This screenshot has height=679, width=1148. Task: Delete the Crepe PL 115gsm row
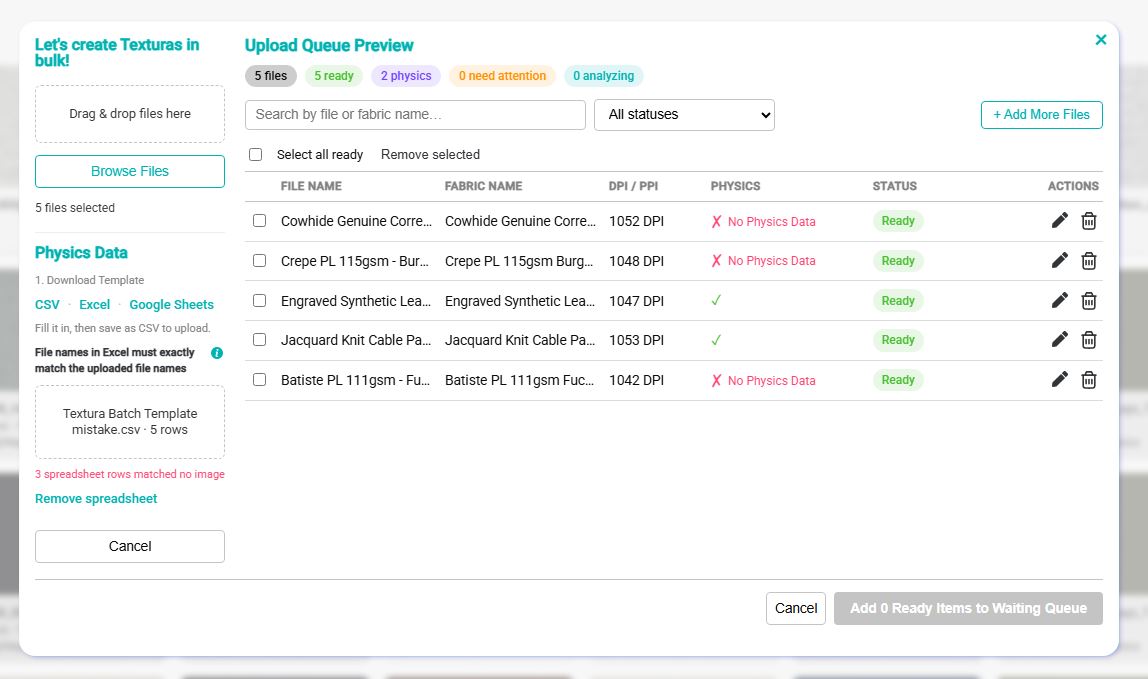pyautogui.click(x=1089, y=260)
